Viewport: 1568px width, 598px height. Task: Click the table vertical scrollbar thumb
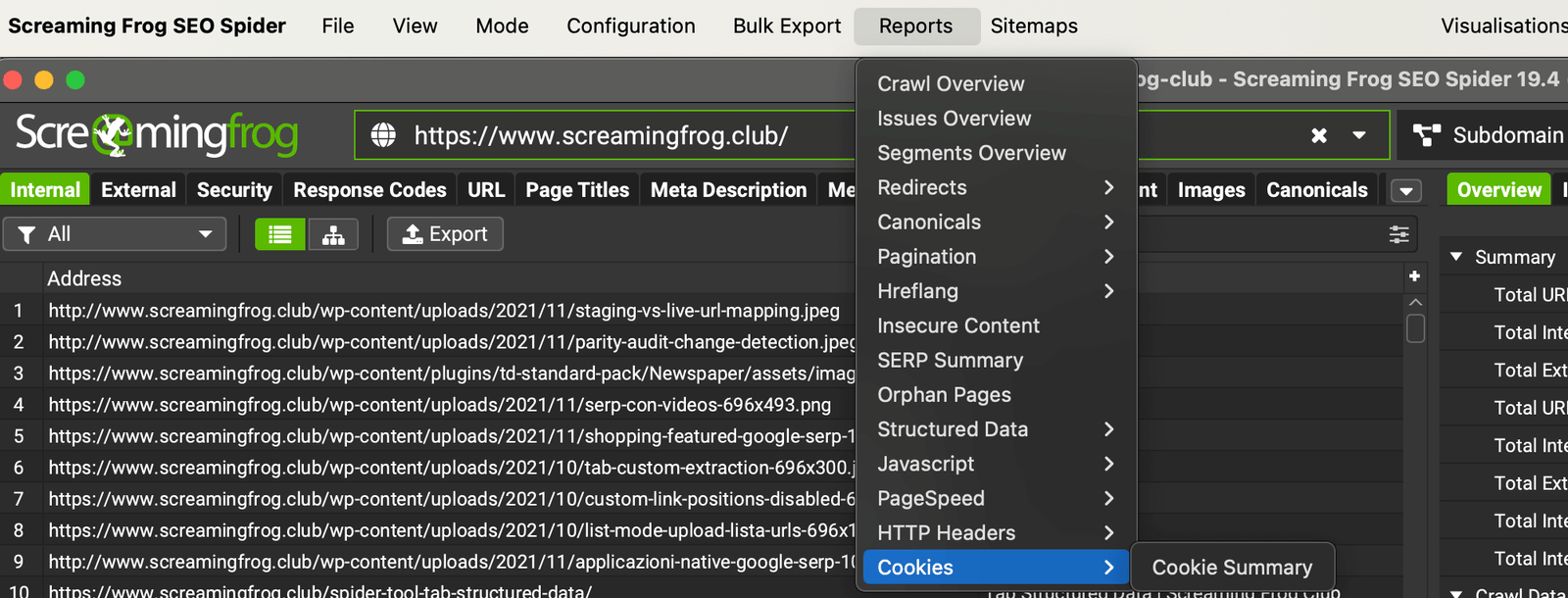pyautogui.click(x=1415, y=327)
